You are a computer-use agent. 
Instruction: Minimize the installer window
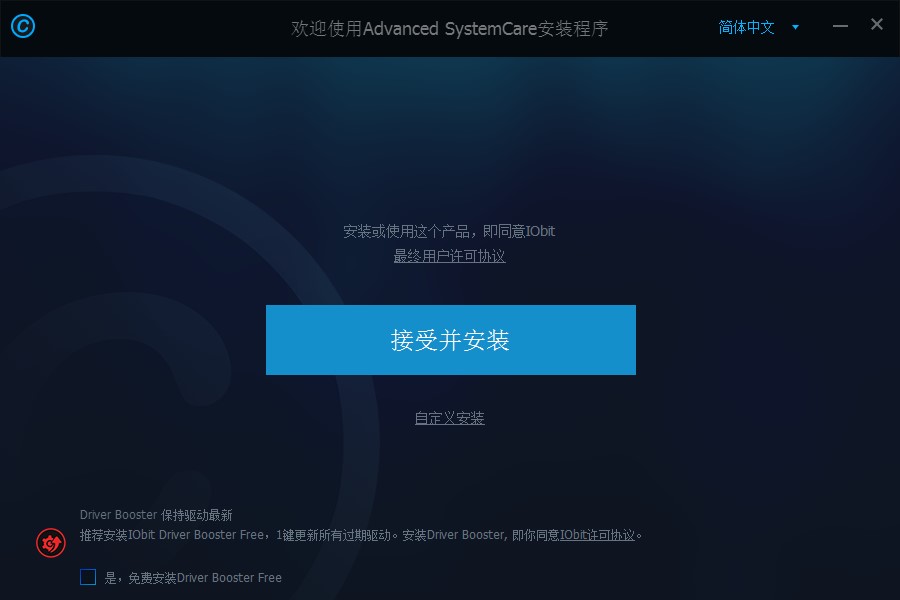840,26
